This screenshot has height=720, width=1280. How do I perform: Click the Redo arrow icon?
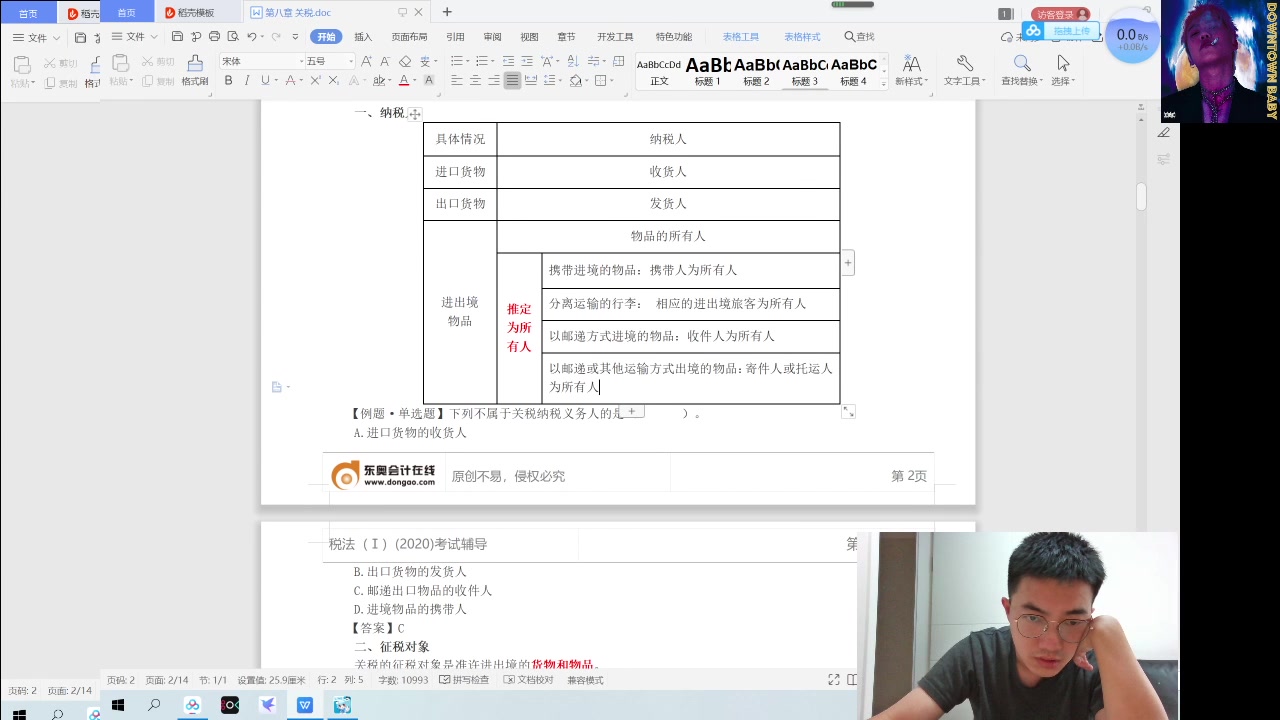pyautogui.click(x=276, y=37)
